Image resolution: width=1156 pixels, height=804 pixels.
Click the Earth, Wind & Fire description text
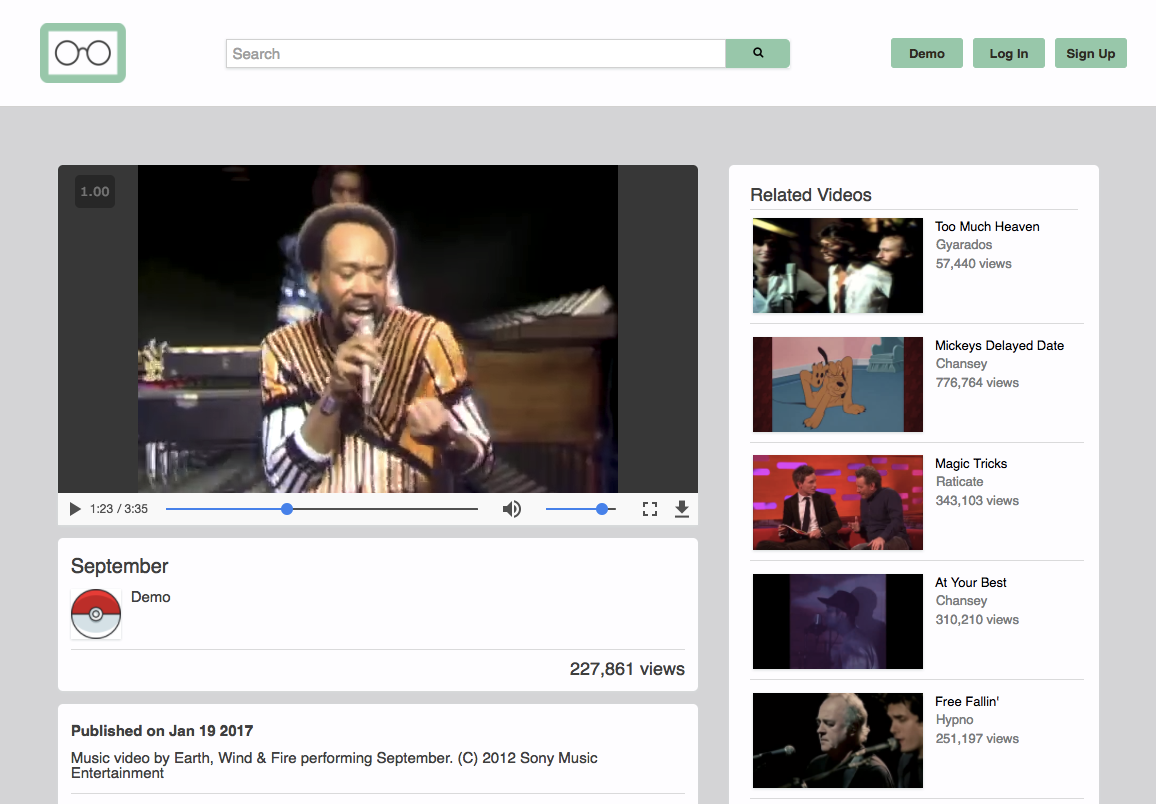point(334,765)
